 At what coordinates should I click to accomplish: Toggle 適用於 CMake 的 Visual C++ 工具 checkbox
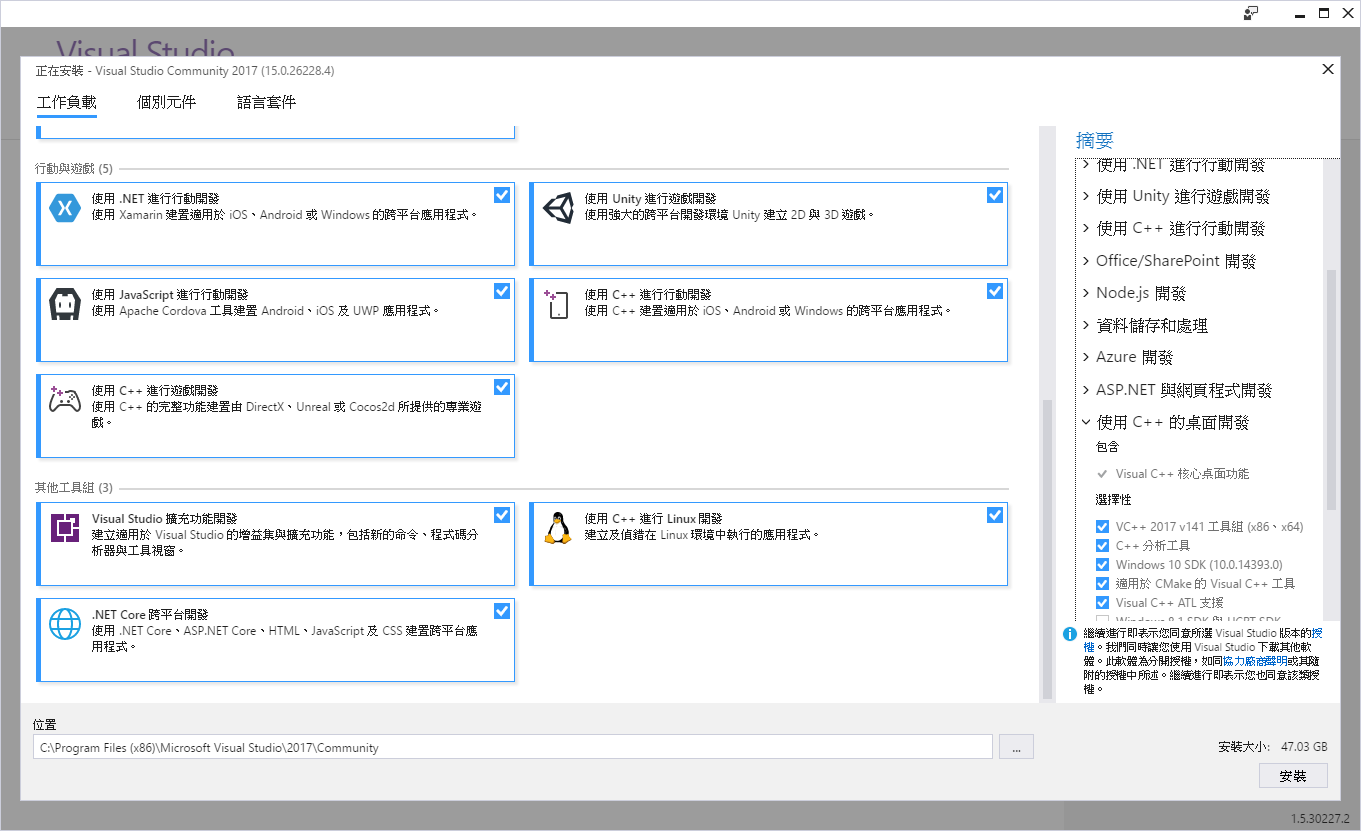[x=1102, y=584]
